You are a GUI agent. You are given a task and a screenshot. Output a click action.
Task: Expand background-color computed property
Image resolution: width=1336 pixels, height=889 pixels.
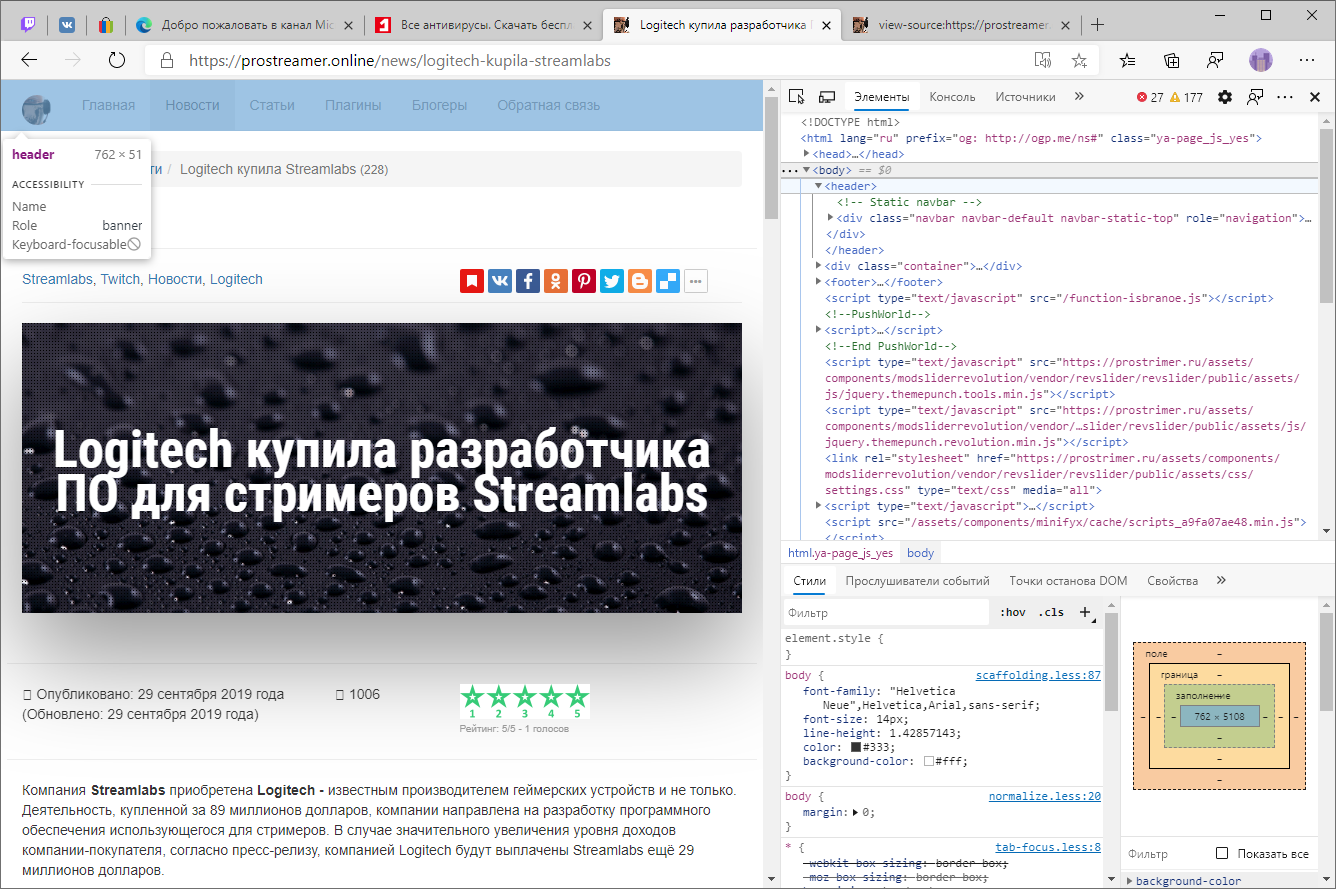tap(1130, 881)
